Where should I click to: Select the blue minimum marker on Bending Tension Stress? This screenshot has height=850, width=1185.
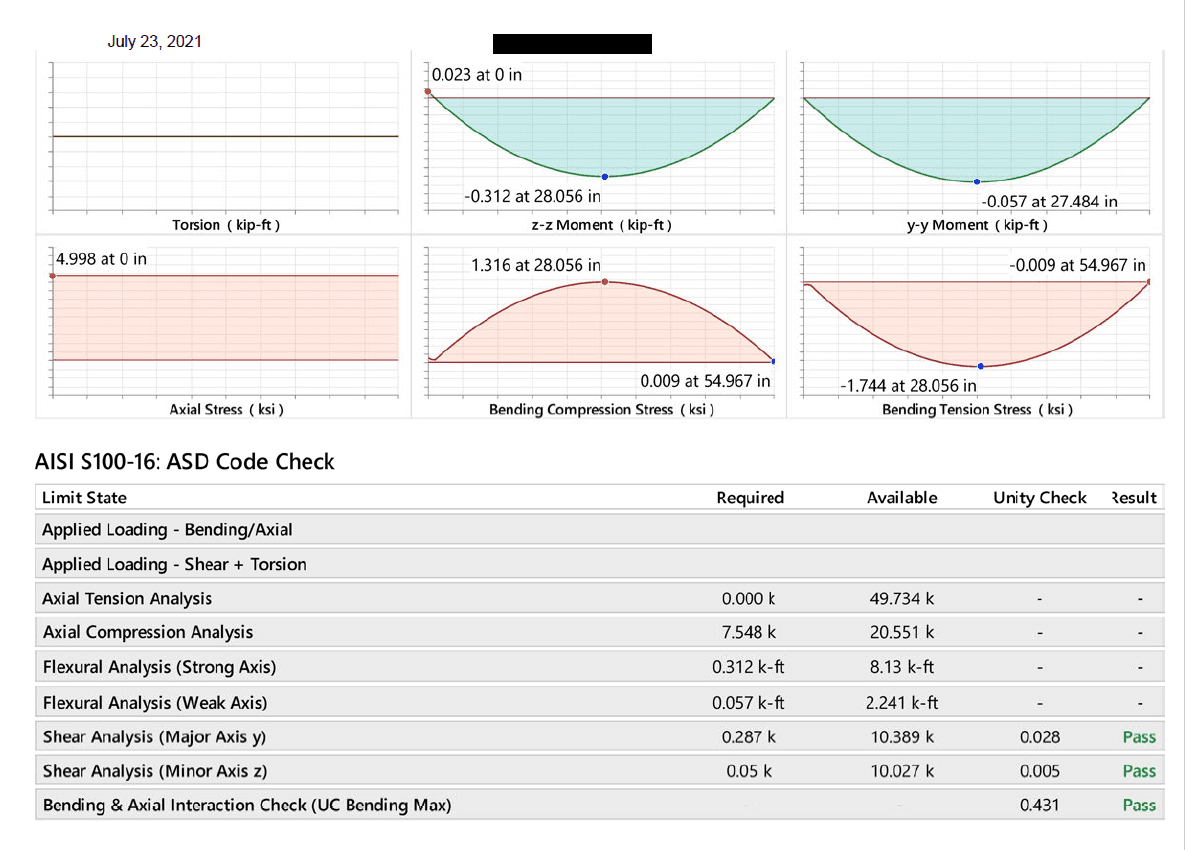tap(980, 366)
